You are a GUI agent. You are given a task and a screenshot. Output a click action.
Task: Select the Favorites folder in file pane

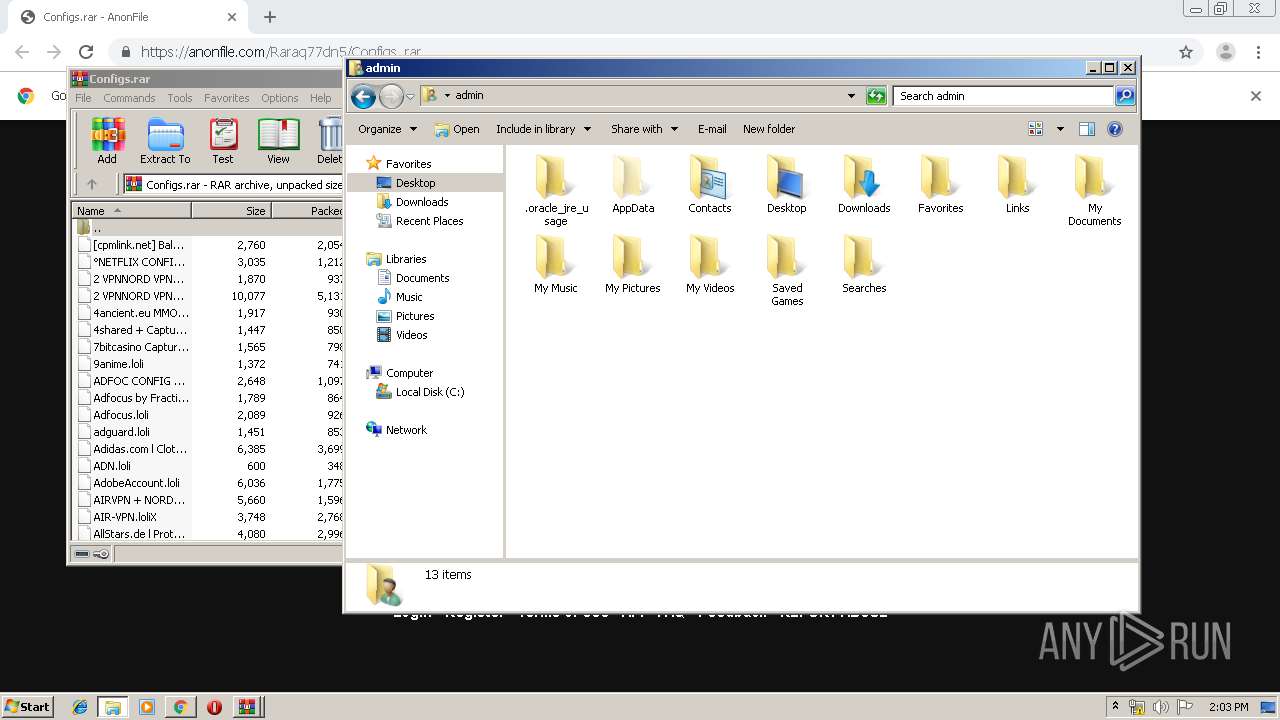(x=941, y=184)
